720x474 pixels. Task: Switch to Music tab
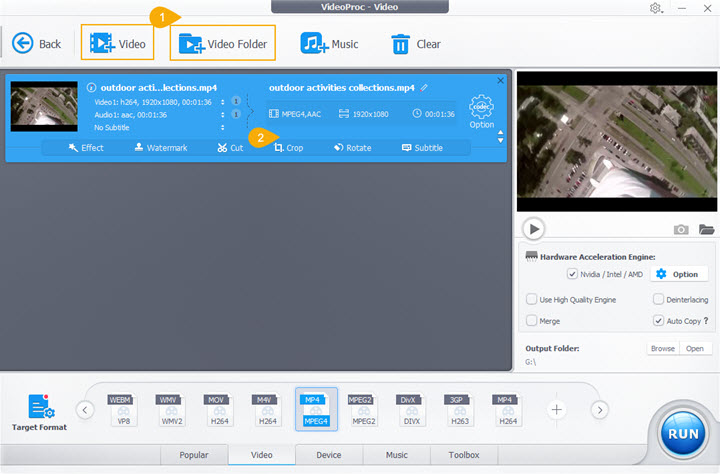397,455
